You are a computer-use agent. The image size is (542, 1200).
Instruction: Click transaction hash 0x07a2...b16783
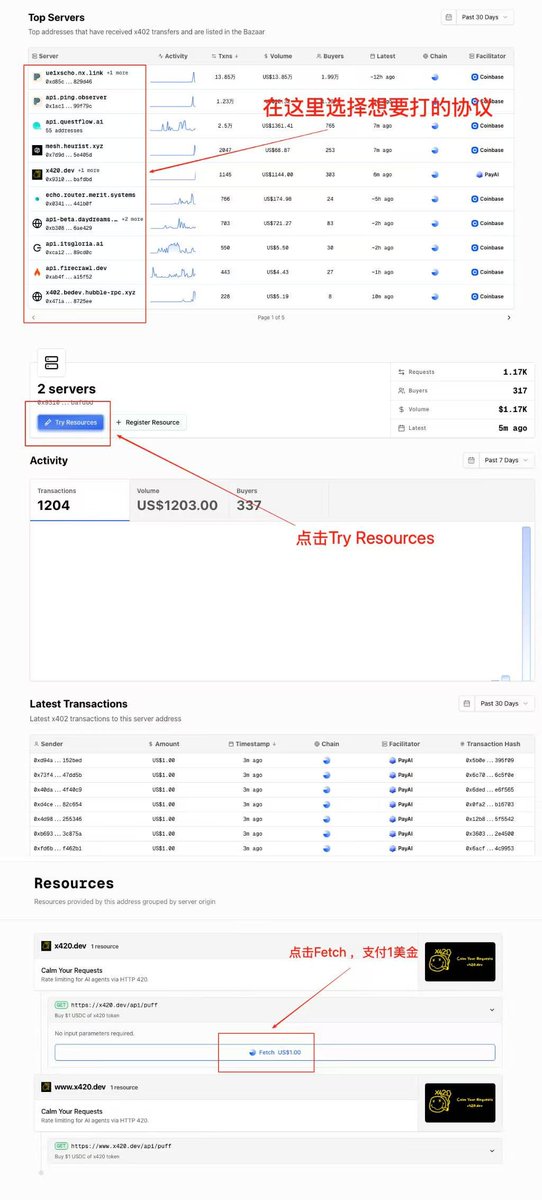point(489,804)
